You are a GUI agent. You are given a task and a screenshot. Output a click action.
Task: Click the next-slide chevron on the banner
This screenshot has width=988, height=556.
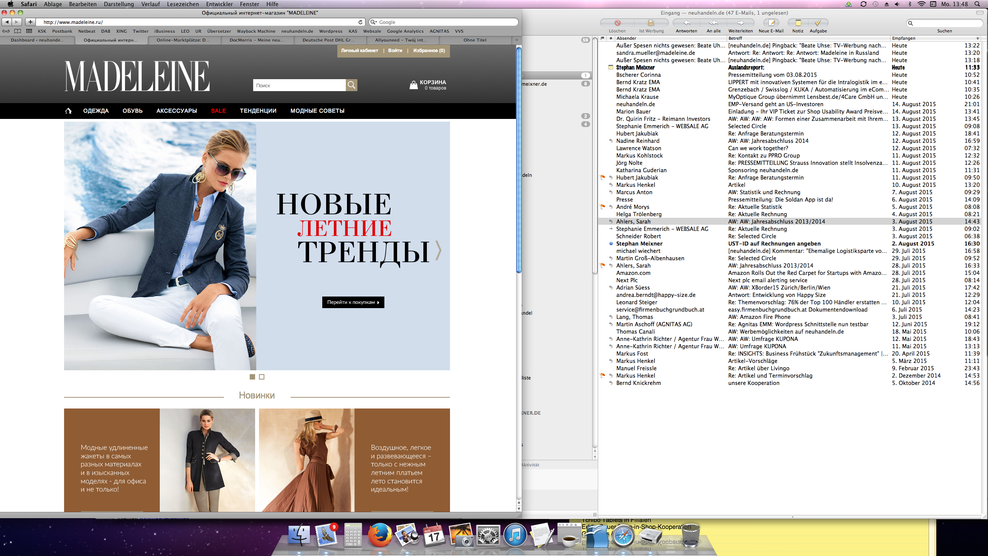click(438, 250)
